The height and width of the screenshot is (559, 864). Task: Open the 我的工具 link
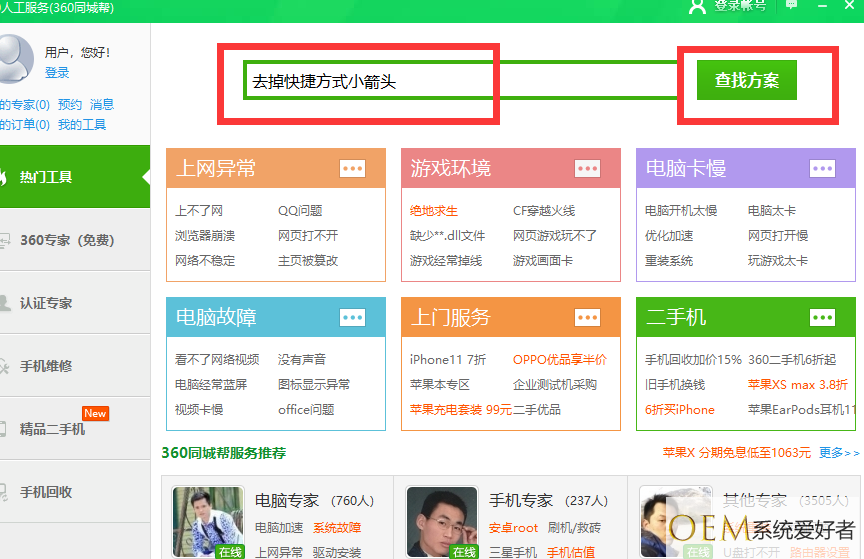(x=81, y=125)
